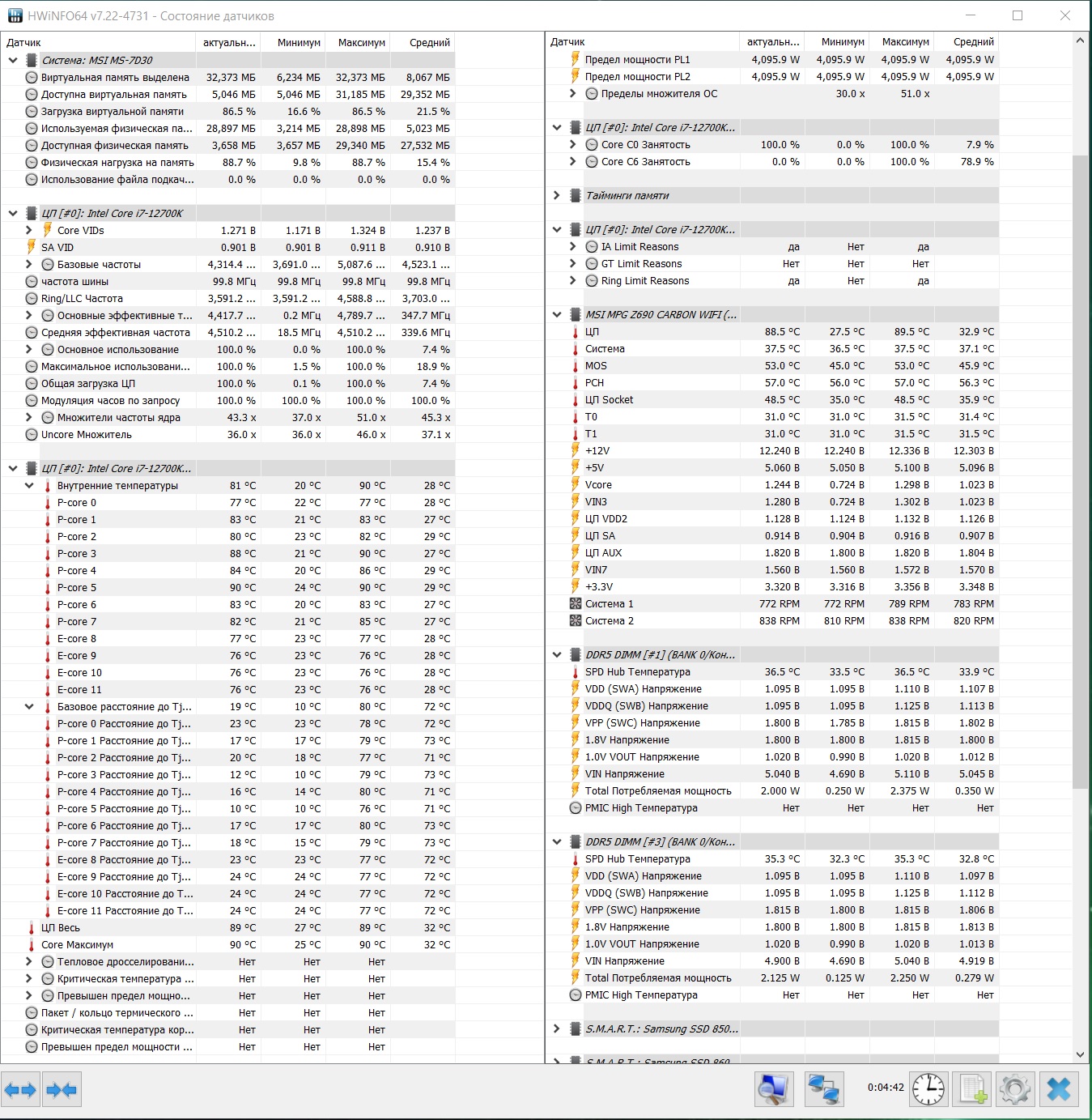The image size is (1092, 1120).
Task: Select the Модуляция часов по запросу row
Action: coord(228,400)
